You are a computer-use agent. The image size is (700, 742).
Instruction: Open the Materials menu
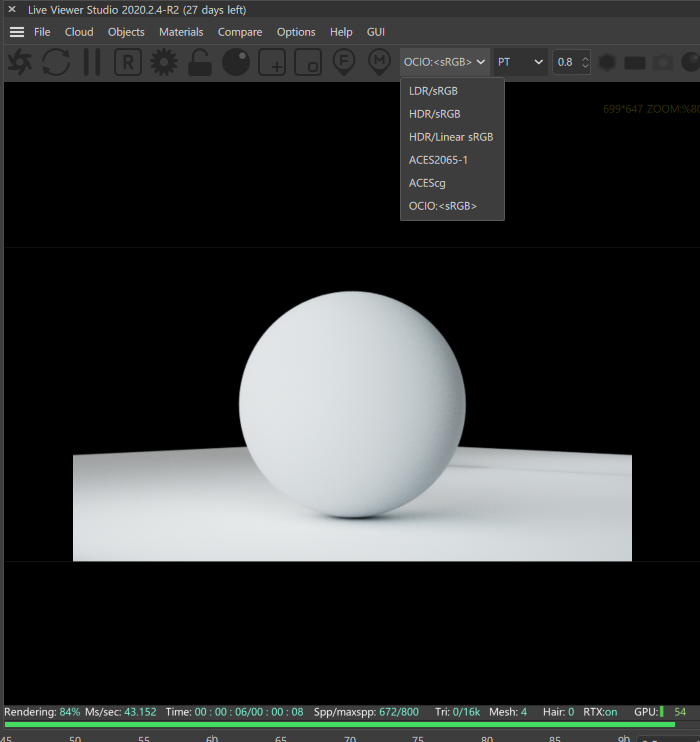pyautogui.click(x=181, y=32)
